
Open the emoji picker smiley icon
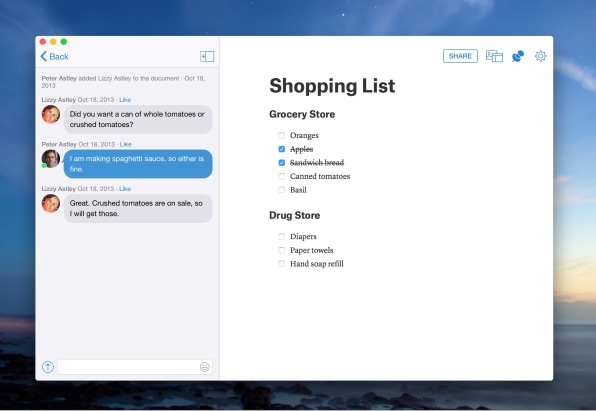[x=204, y=367]
